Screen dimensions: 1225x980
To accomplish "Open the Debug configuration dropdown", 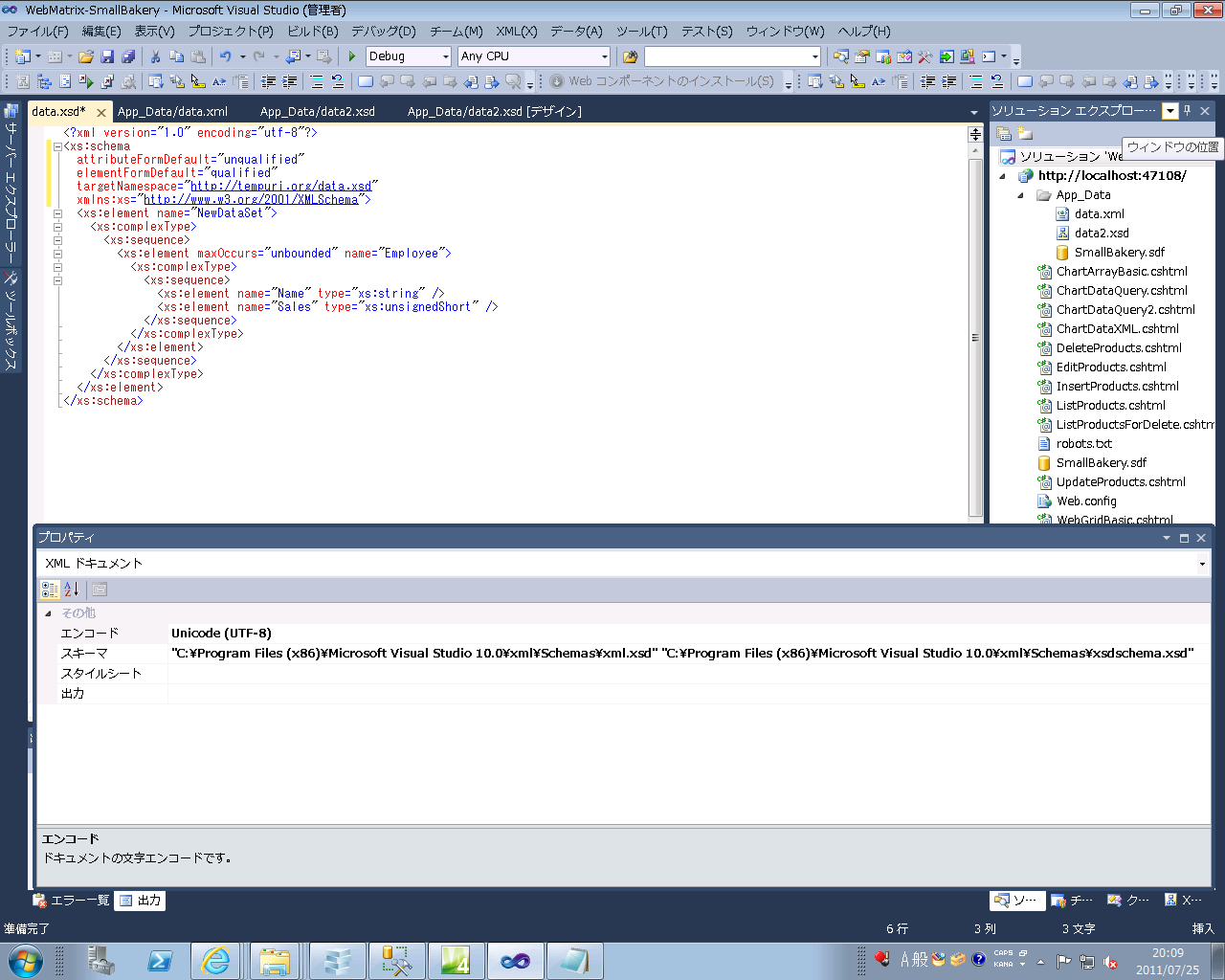I will (446, 56).
